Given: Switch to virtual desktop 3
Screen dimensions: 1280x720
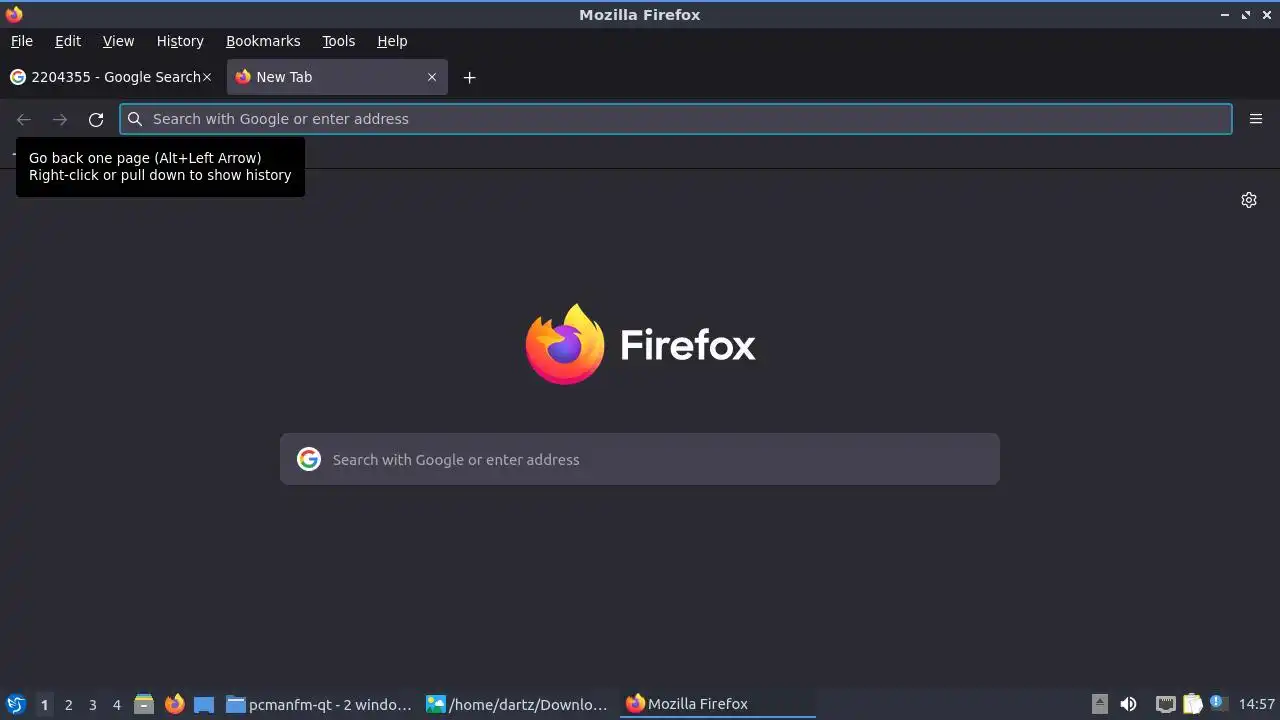Looking at the screenshot, I should click(92, 704).
